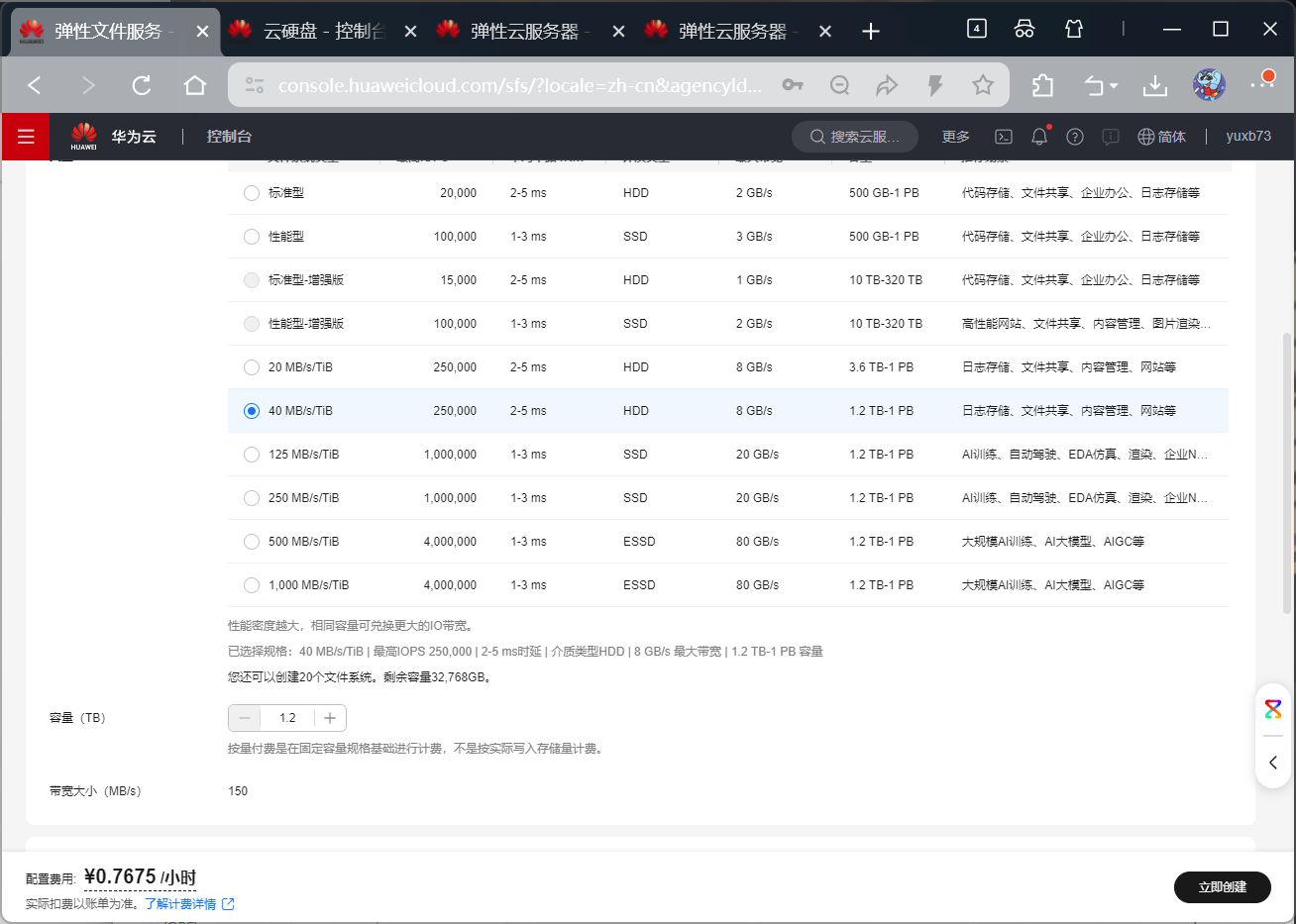Image resolution: width=1296 pixels, height=924 pixels.
Task: Go to 控制台 in the header
Action: pyautogui.click(x=229, y=137)
